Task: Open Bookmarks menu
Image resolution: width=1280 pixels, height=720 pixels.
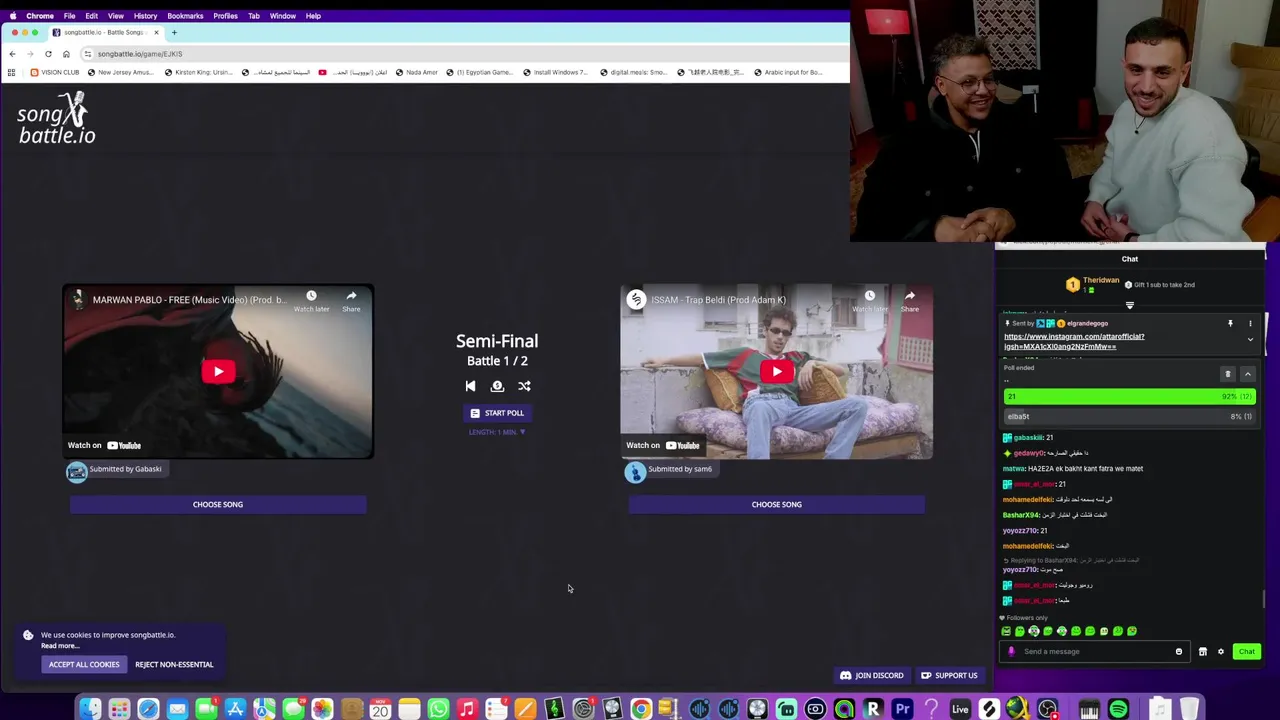Action: click(x=185, y=16)
